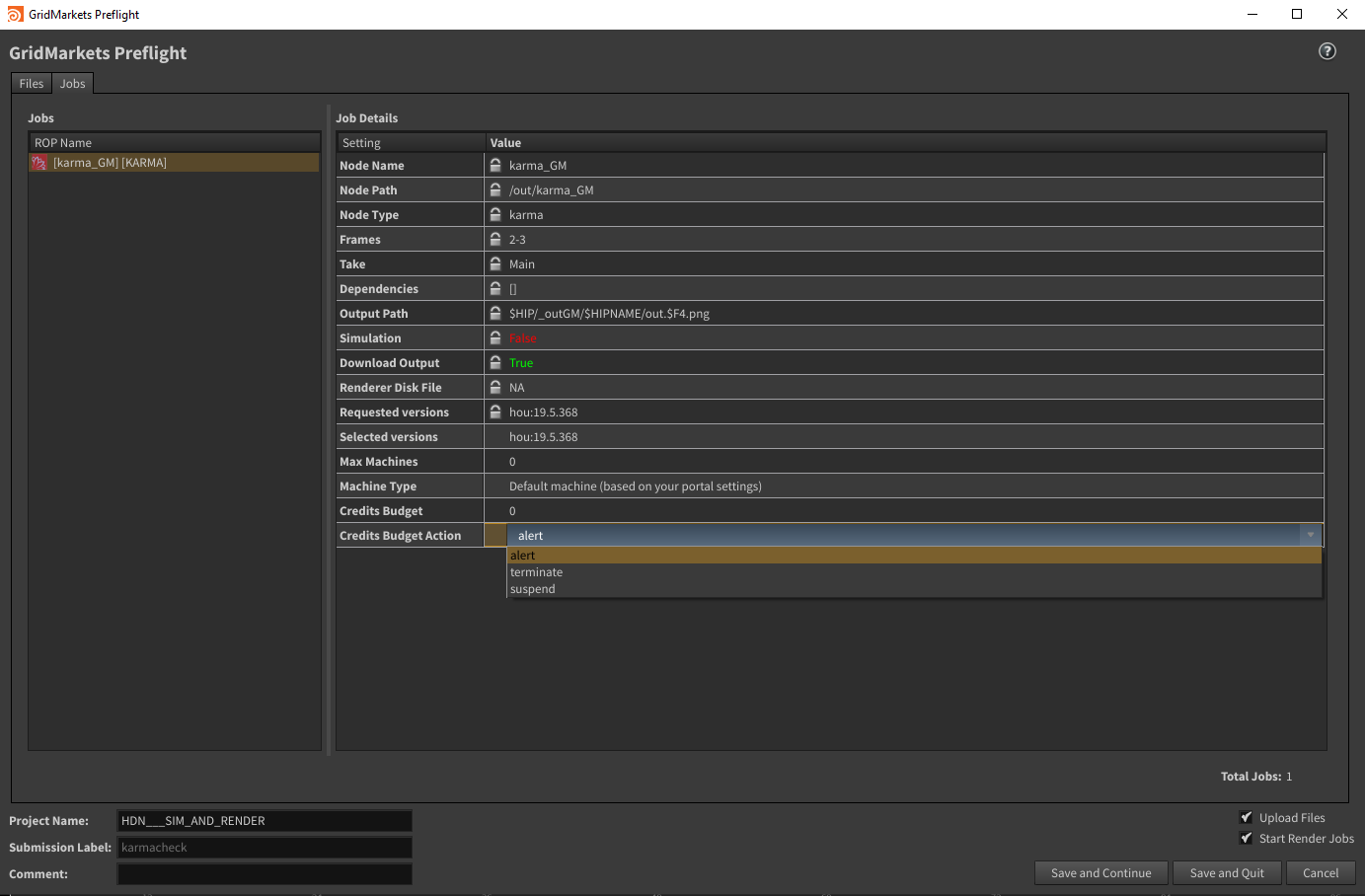Click the ROP Name column header

[175, 143]
